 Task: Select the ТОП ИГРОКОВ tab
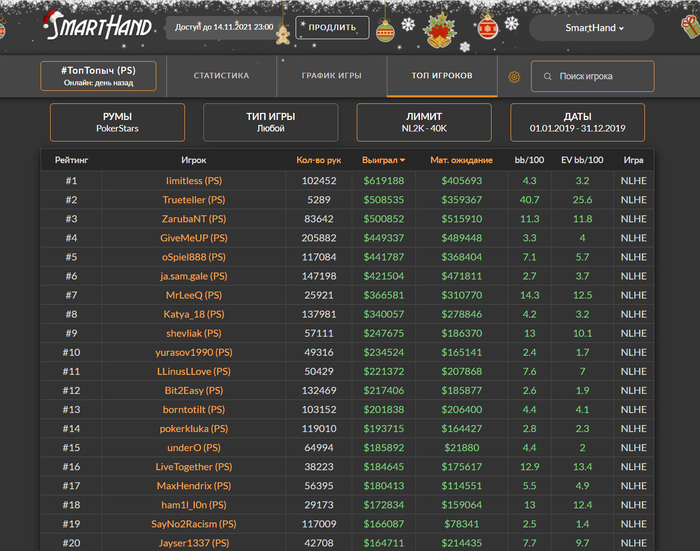click(442, 76)
